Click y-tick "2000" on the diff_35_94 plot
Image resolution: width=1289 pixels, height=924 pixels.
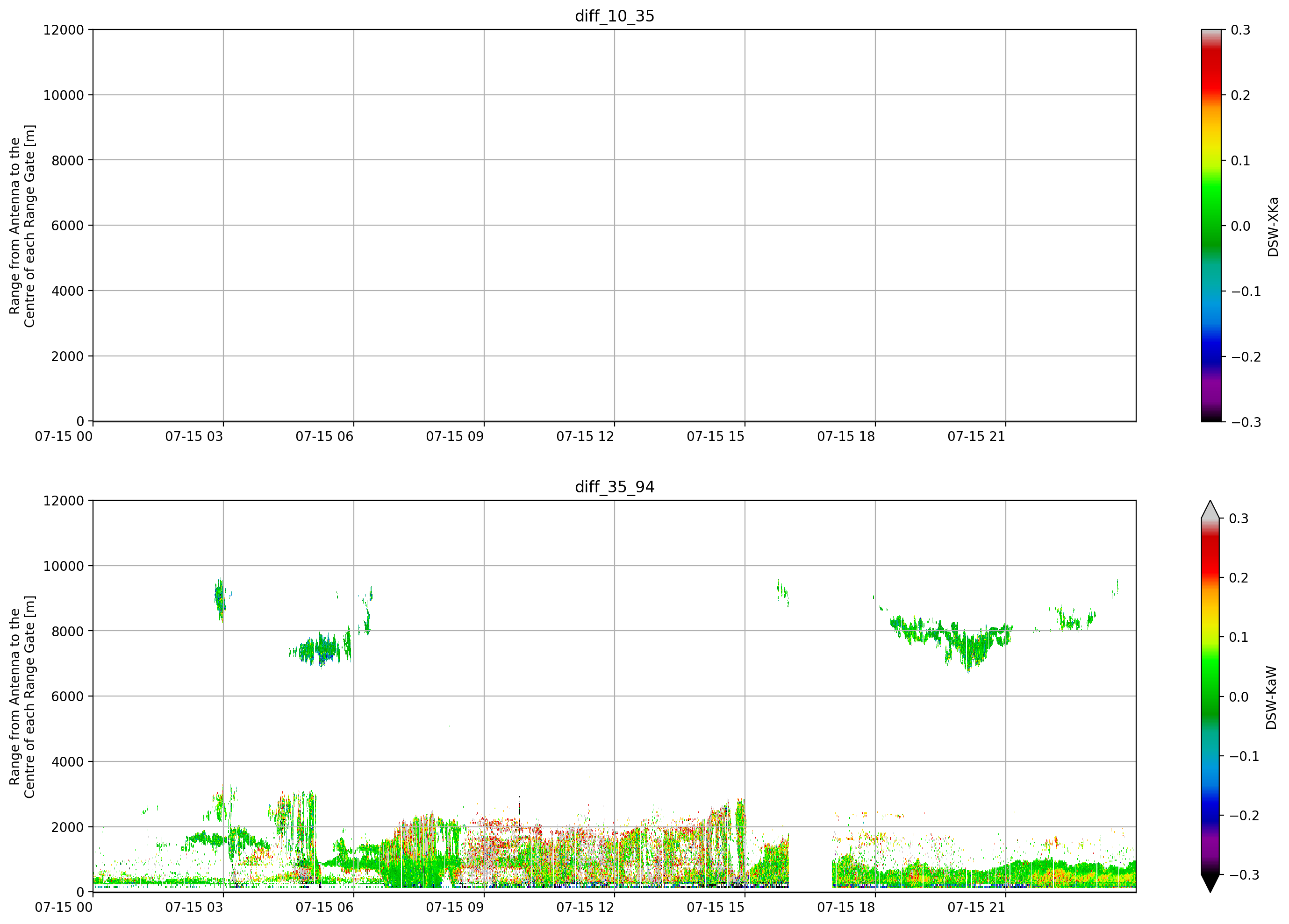[x=68, y=827]
